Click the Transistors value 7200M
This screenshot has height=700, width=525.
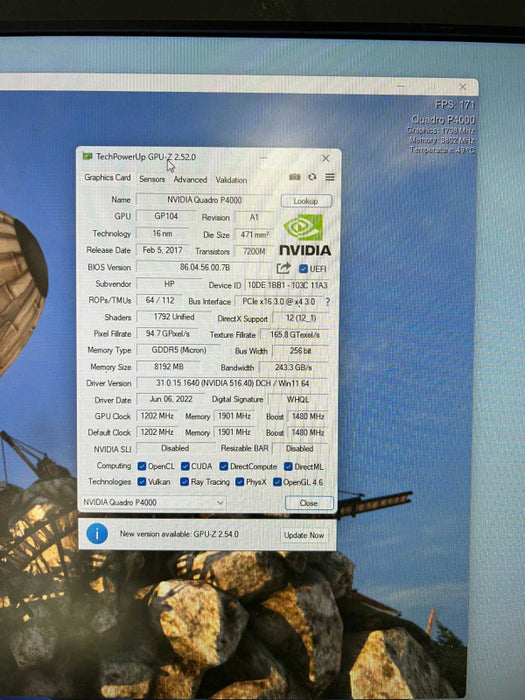coord(254,251)
